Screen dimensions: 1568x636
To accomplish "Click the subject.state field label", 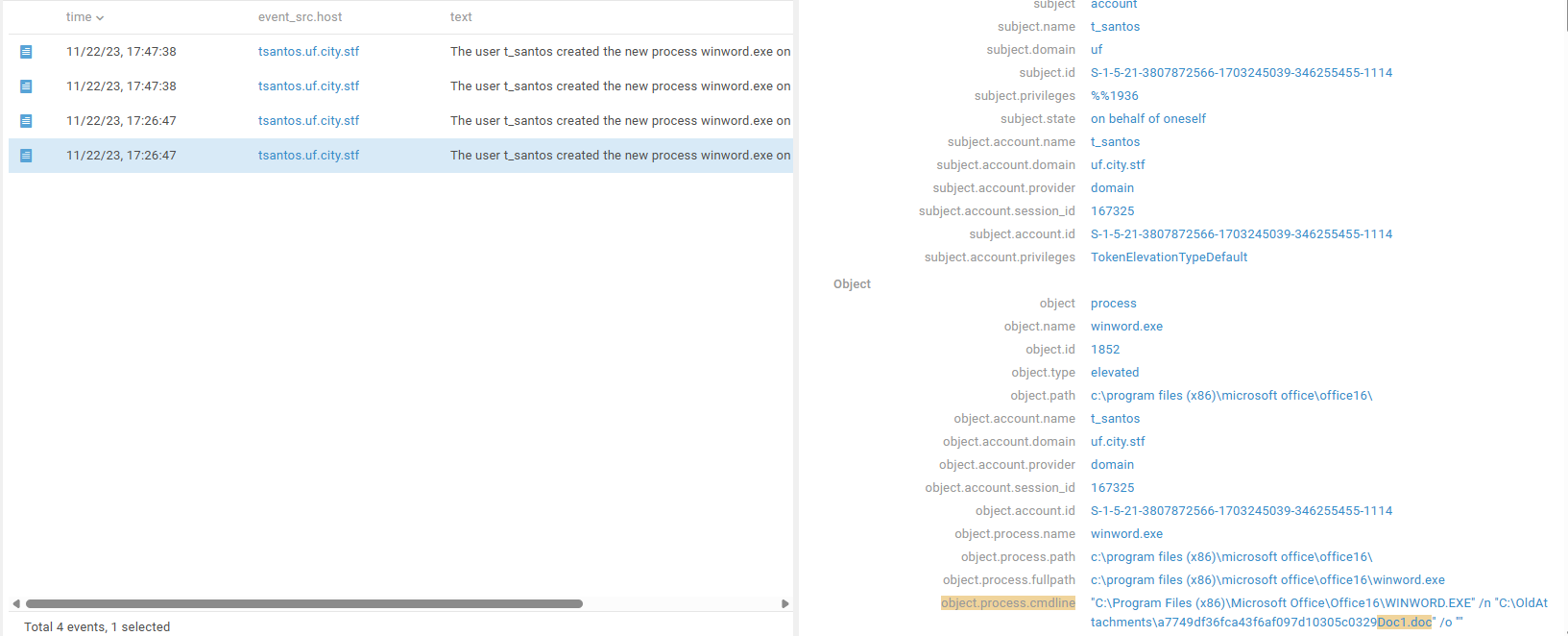I will click(1038, 119).
